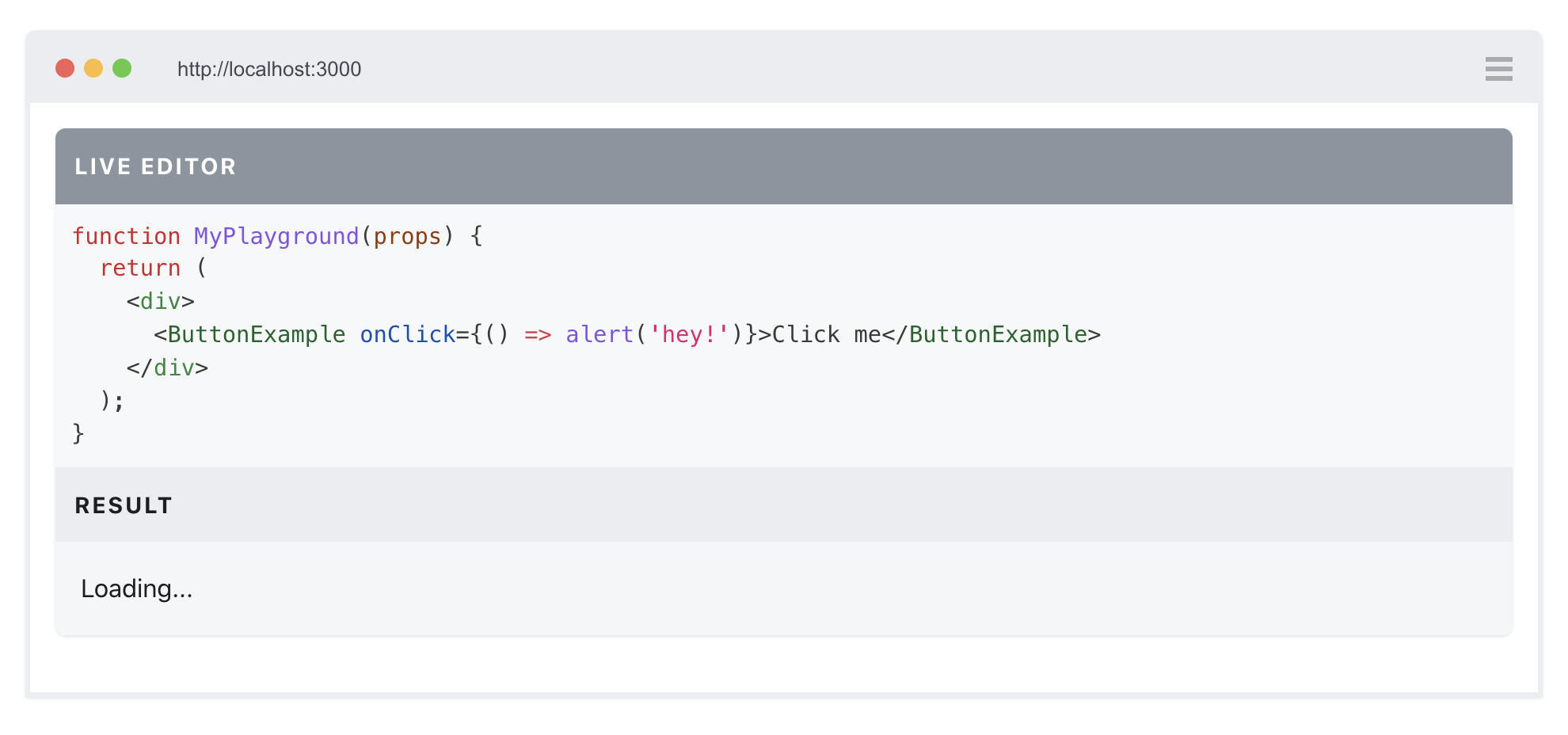Click the yellow minimize dot
Viewport: 1568px width, 735px height.
(x=93, y=69)
